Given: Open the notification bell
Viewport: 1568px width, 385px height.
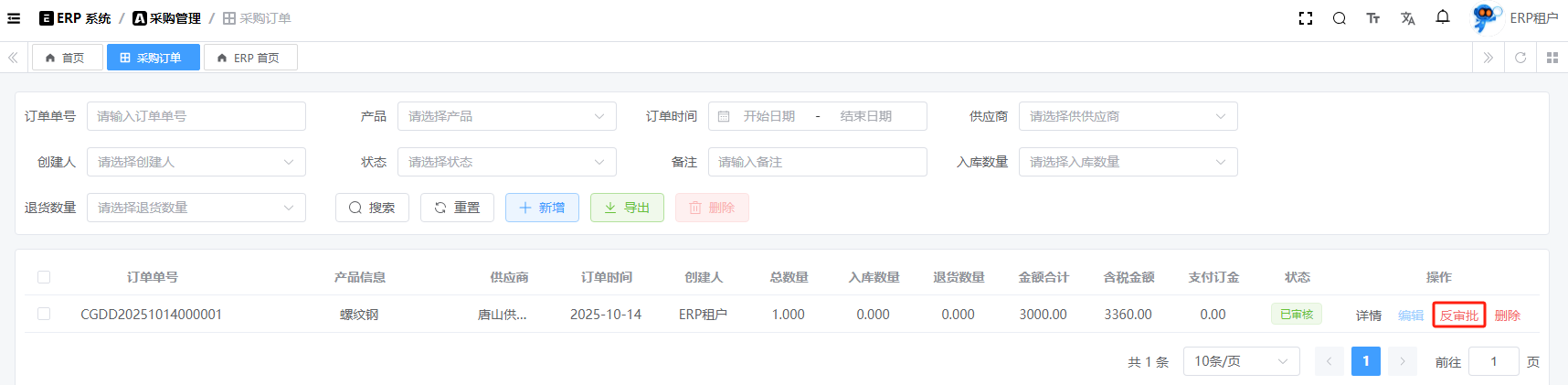Looking at the screenshot, I should point(1443,17).
